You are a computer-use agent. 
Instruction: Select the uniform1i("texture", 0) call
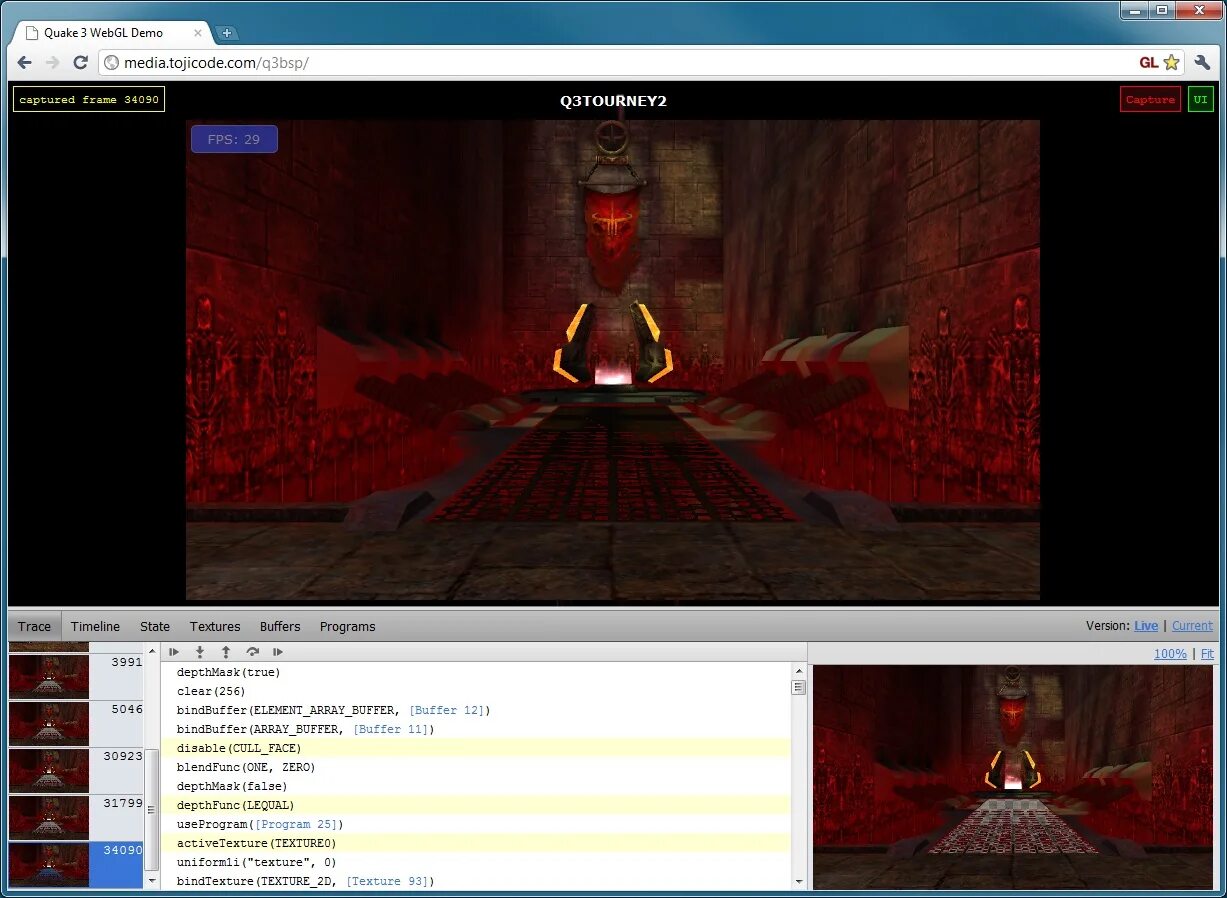(476, 862)
